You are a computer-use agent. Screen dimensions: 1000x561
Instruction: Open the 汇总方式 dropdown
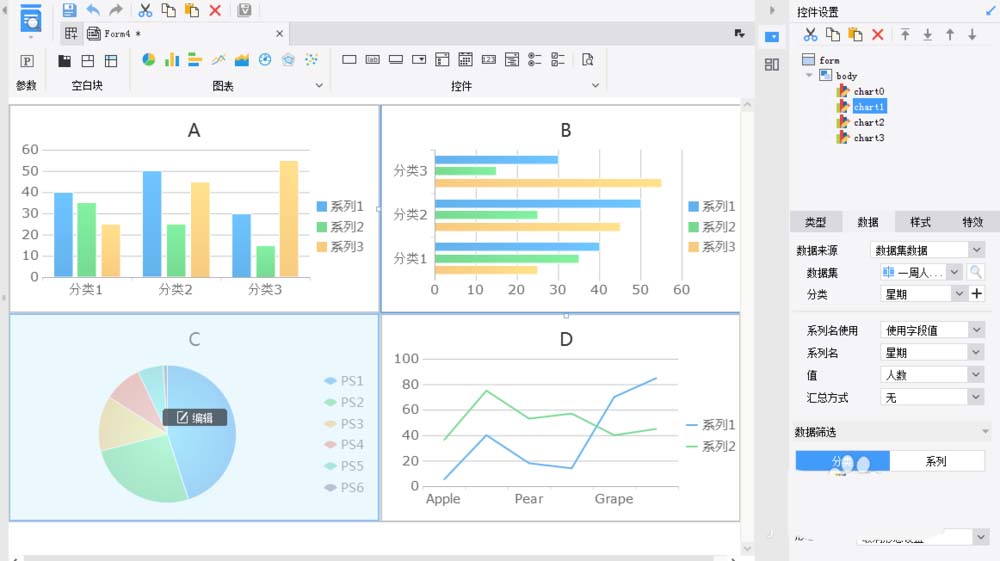point(976,397)
